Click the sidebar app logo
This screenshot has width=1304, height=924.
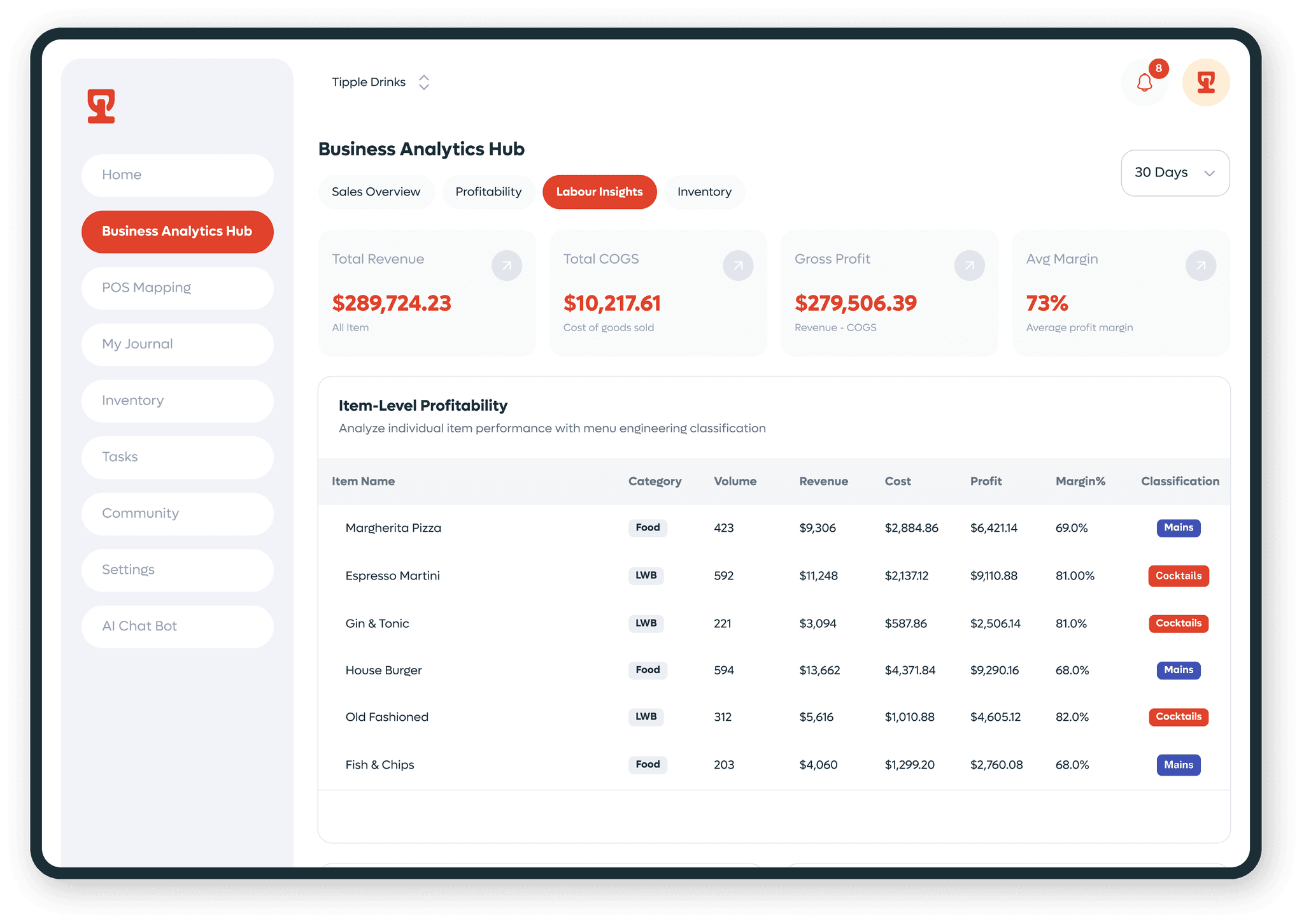(x=101, y=106)
